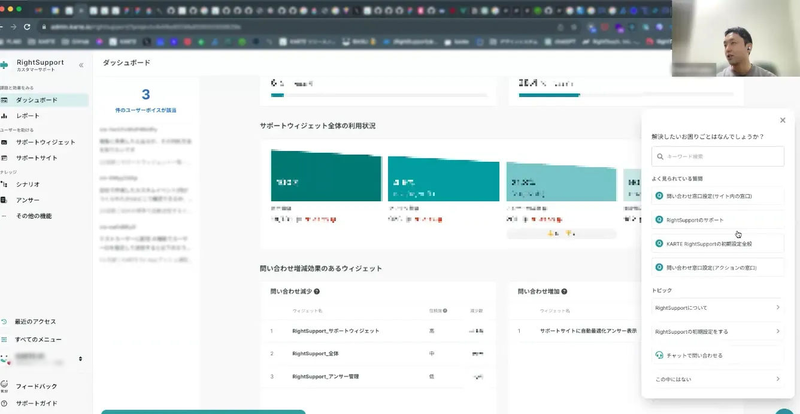Open KARTE RightSupportの初期設定全般 question
The width and height of the screenshot is (800, 414).
point(717,243)
